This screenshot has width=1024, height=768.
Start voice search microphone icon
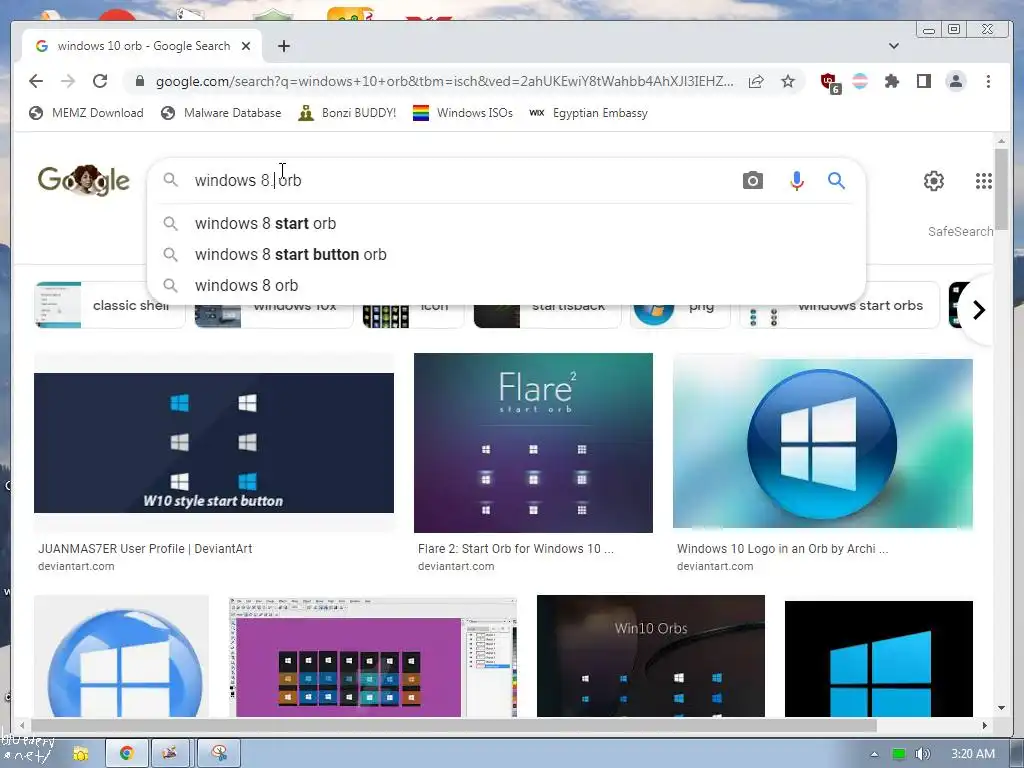click(797, 180)
